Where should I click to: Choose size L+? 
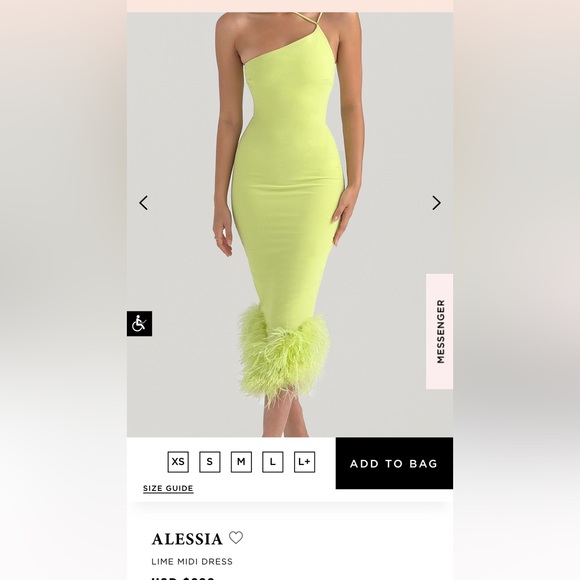tap(304, 462)
